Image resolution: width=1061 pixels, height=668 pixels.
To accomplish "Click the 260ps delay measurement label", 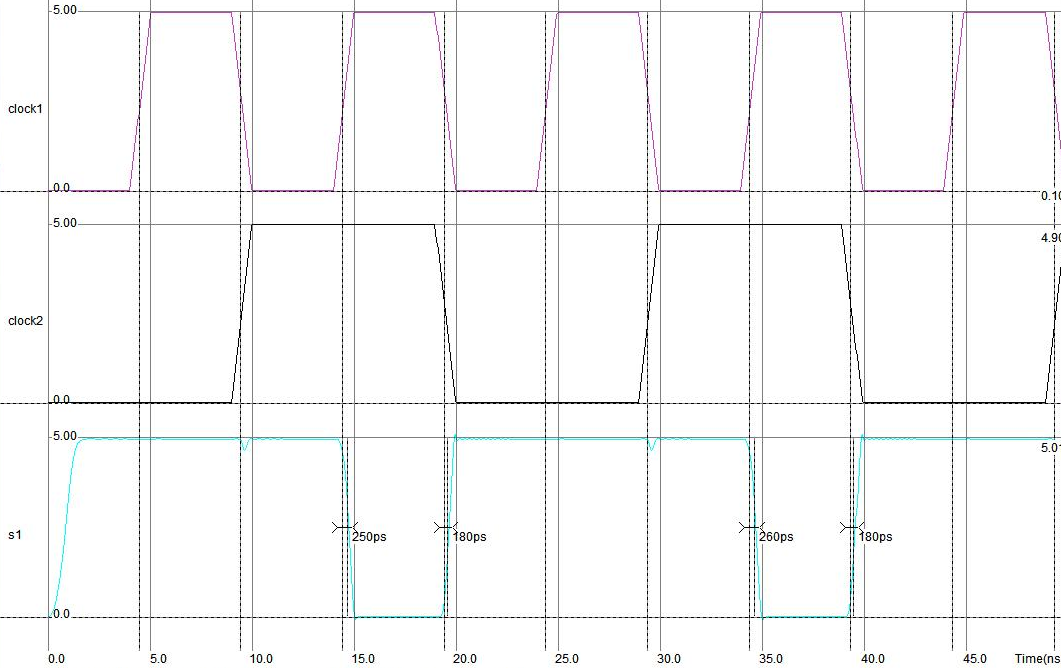I will click(776, 537).
